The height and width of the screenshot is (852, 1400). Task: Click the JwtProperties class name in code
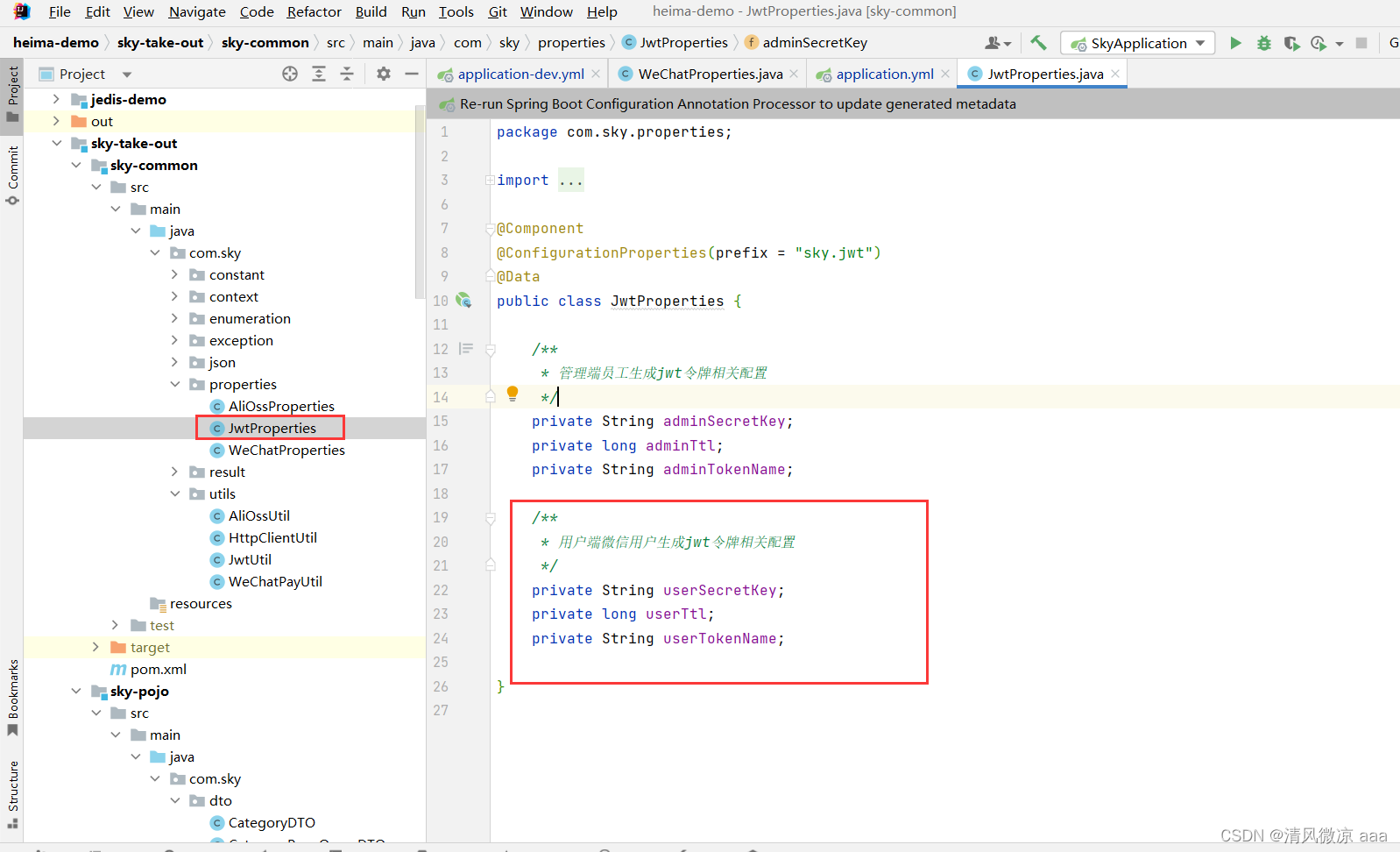pos(667,302)
